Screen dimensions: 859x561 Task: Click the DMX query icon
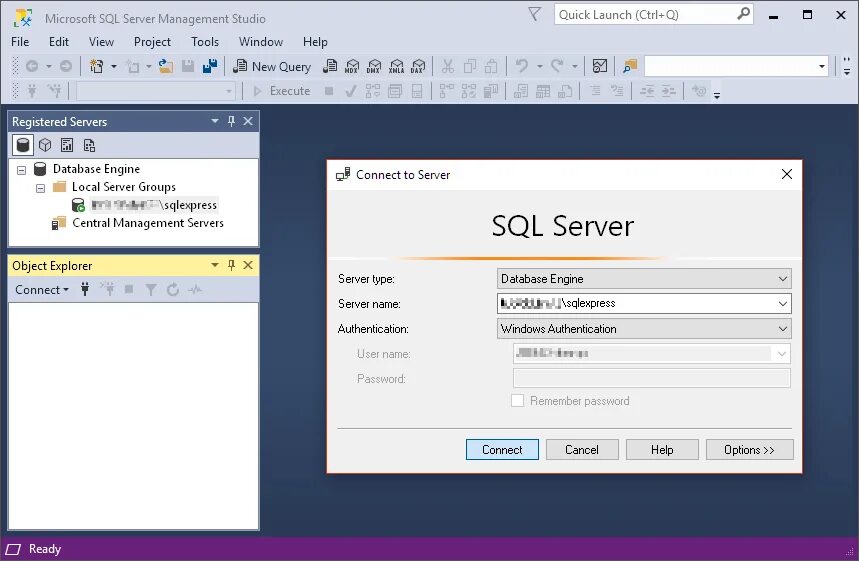click(x=374, y=66)
